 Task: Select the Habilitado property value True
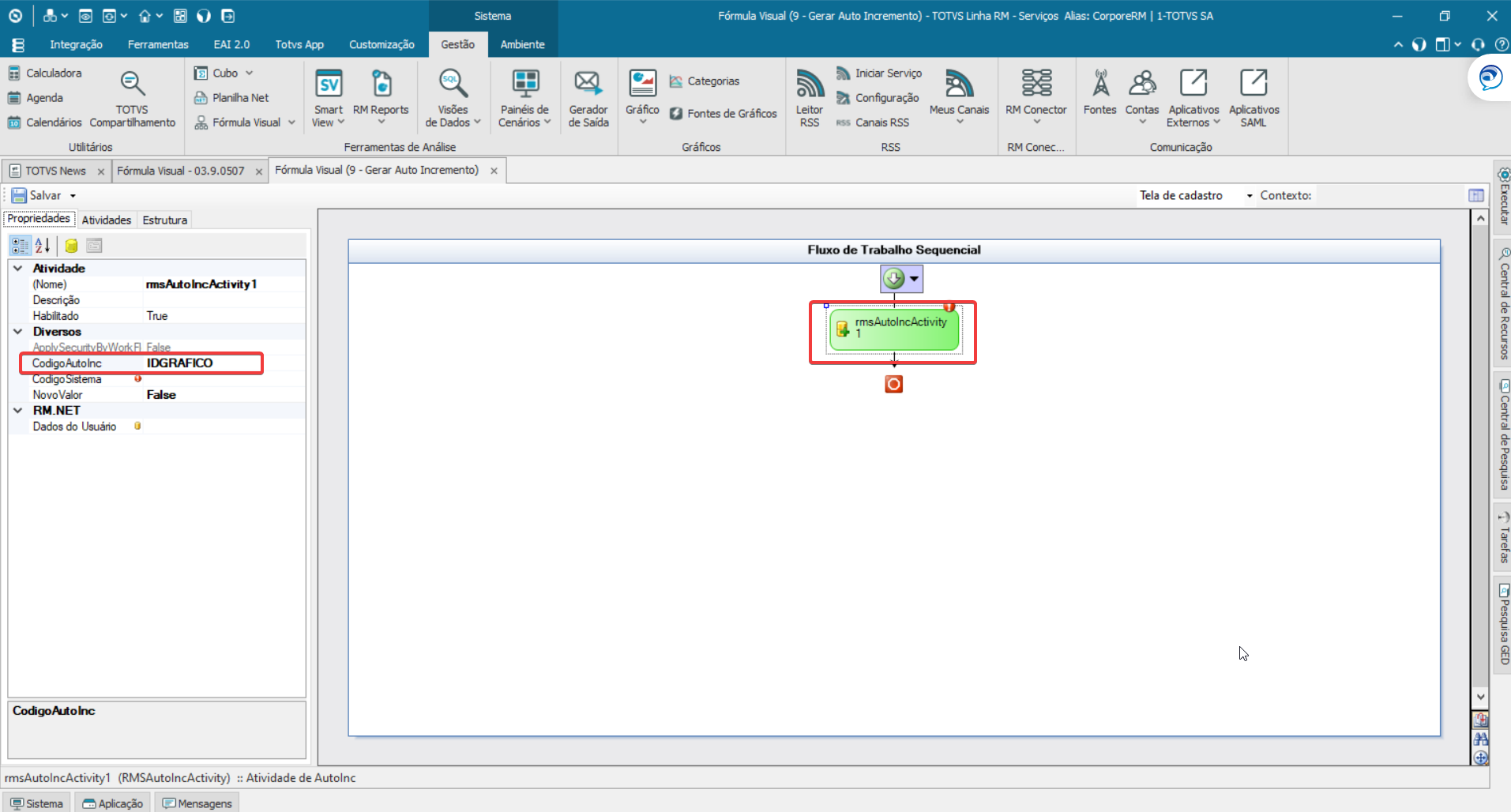click(x=224, y=316)
